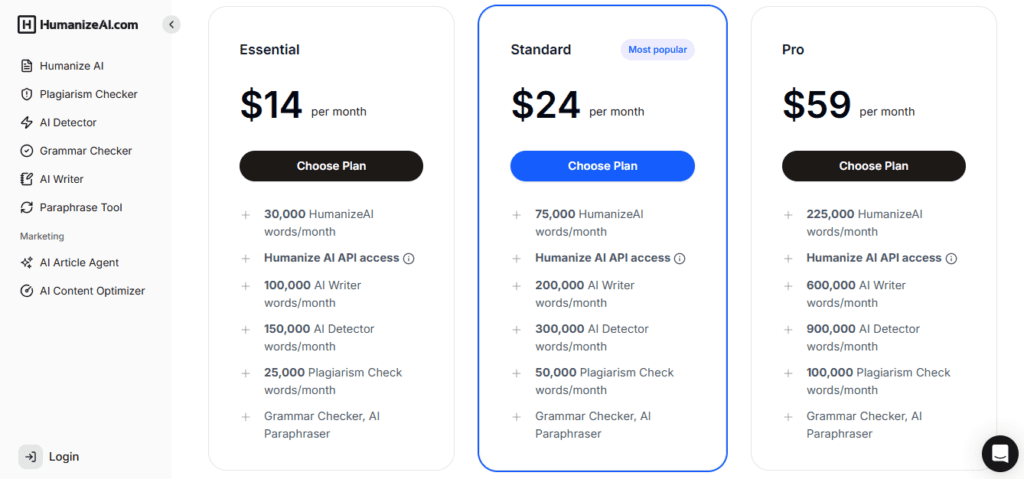This screenshot has height=479, width=1024.
Task: Open the chat widget bubble
Action: [999, 453]
